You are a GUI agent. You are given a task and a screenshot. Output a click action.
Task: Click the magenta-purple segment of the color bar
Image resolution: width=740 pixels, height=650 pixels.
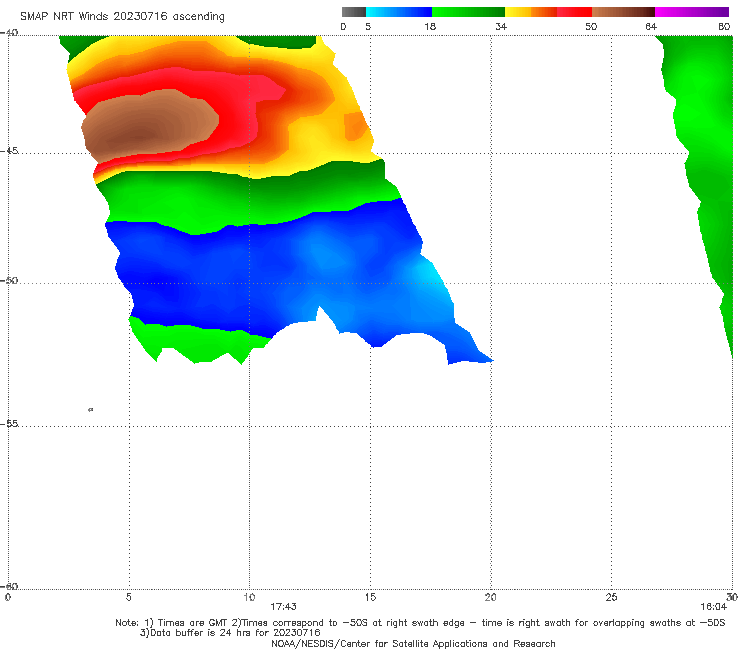[691, 12]
